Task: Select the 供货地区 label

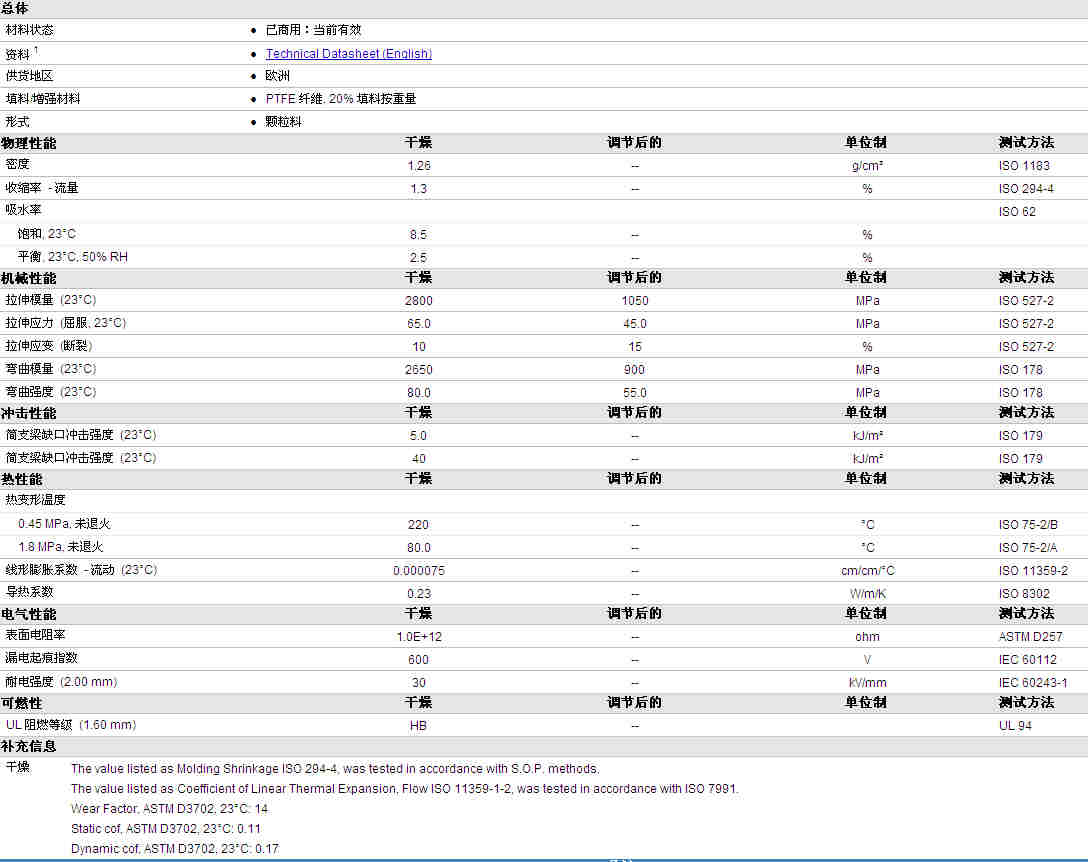Action: point(29,76)
